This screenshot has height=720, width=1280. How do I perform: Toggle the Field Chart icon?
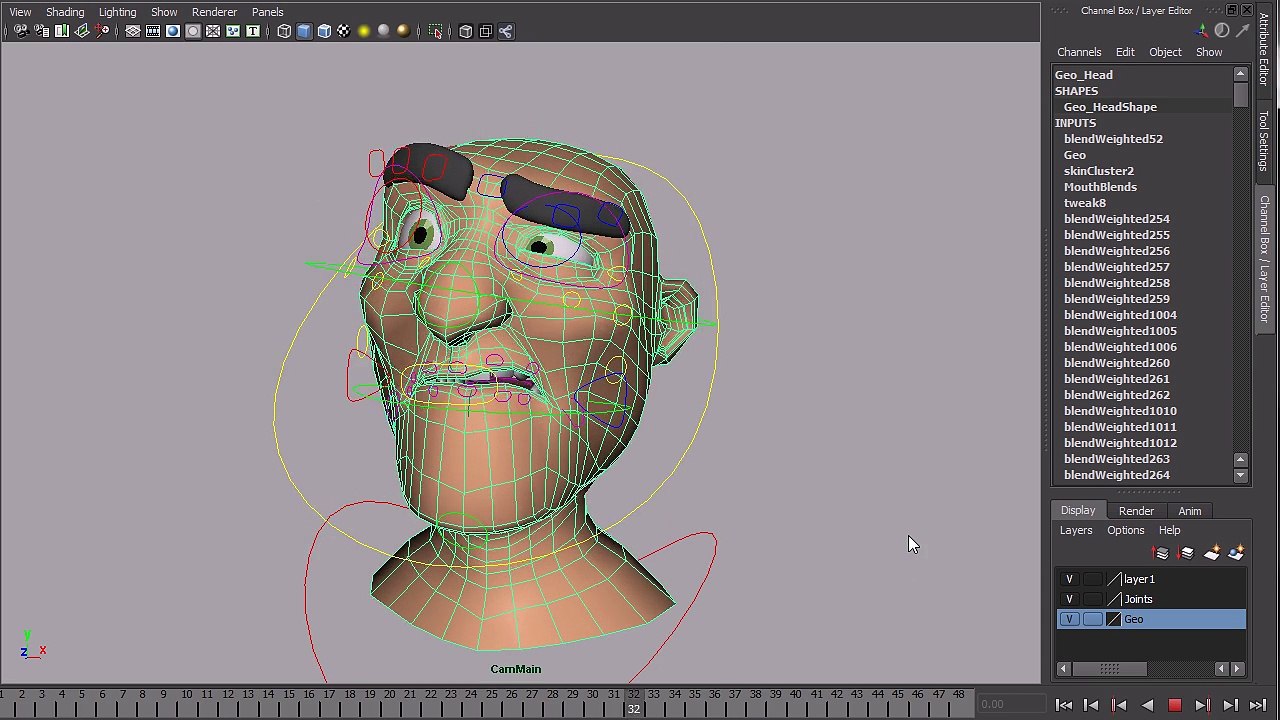[x=213, y=31]
